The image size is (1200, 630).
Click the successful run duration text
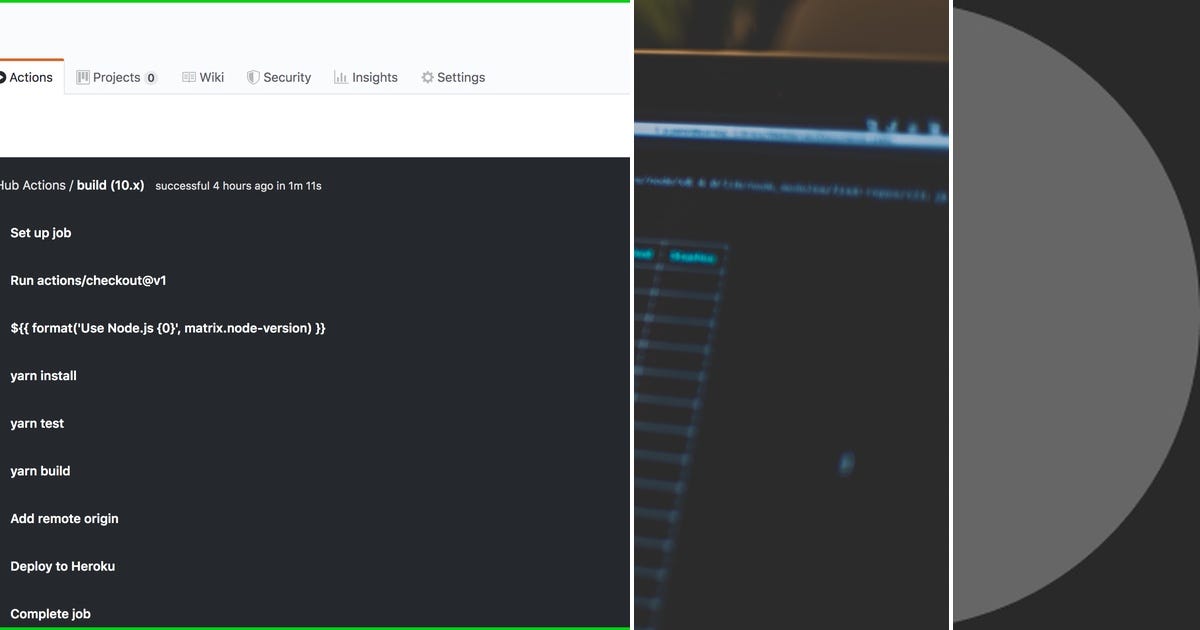click(x=238, y=186)
